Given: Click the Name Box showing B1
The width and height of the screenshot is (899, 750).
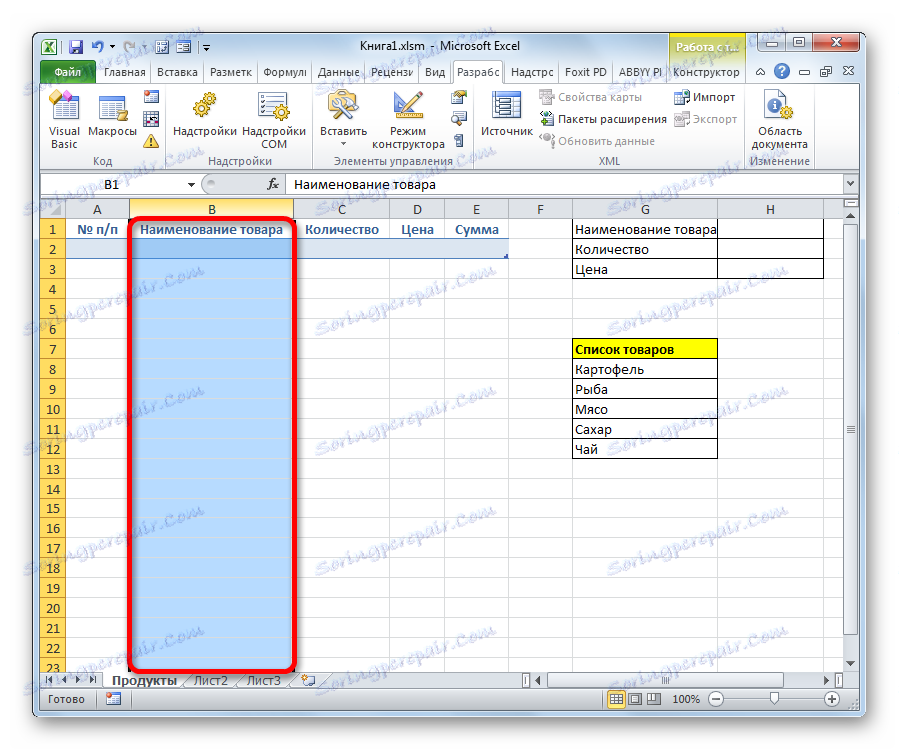Looking at the screenshot, I should coord(112,185).
